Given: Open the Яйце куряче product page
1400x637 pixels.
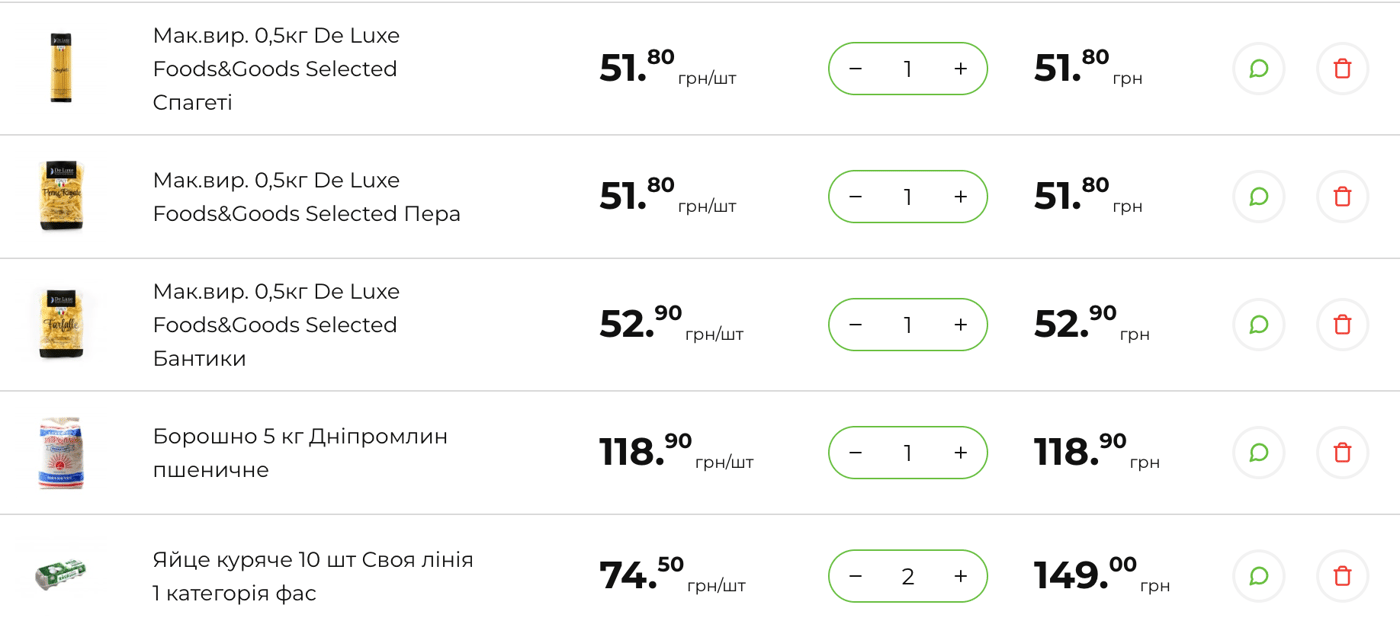Looking at the screenshot, I should tap(313, 576).
